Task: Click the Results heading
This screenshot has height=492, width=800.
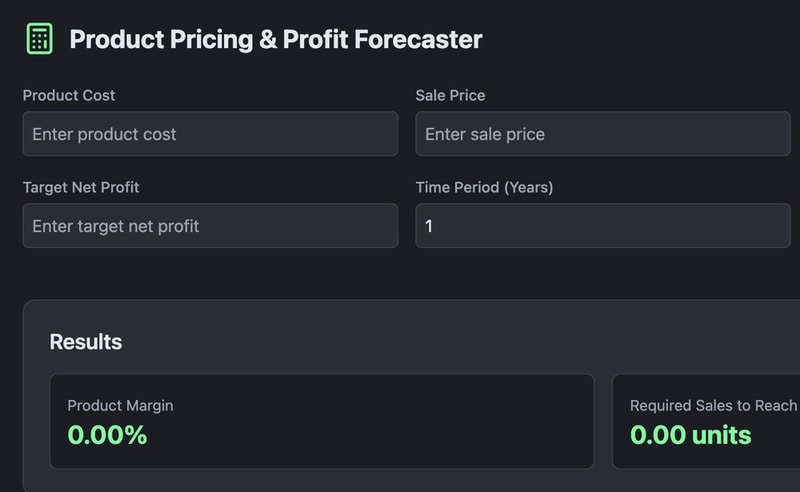Action: coord(86,342)
